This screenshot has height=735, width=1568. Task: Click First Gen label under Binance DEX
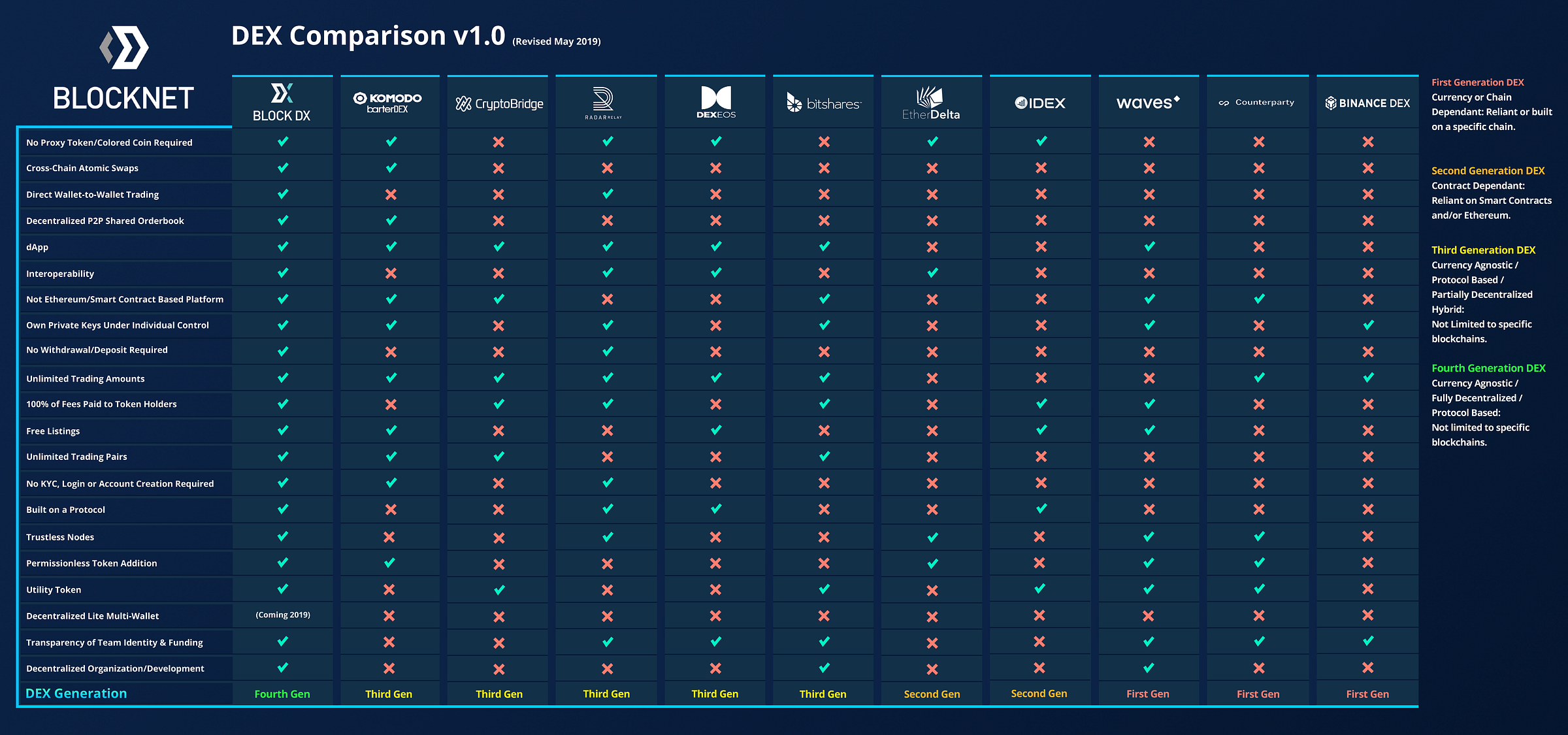click(1367, 694)
